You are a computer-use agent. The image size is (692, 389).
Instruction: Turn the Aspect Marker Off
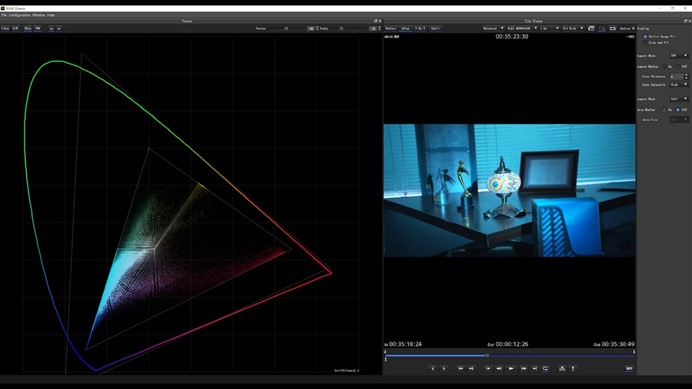coord(678,67)
